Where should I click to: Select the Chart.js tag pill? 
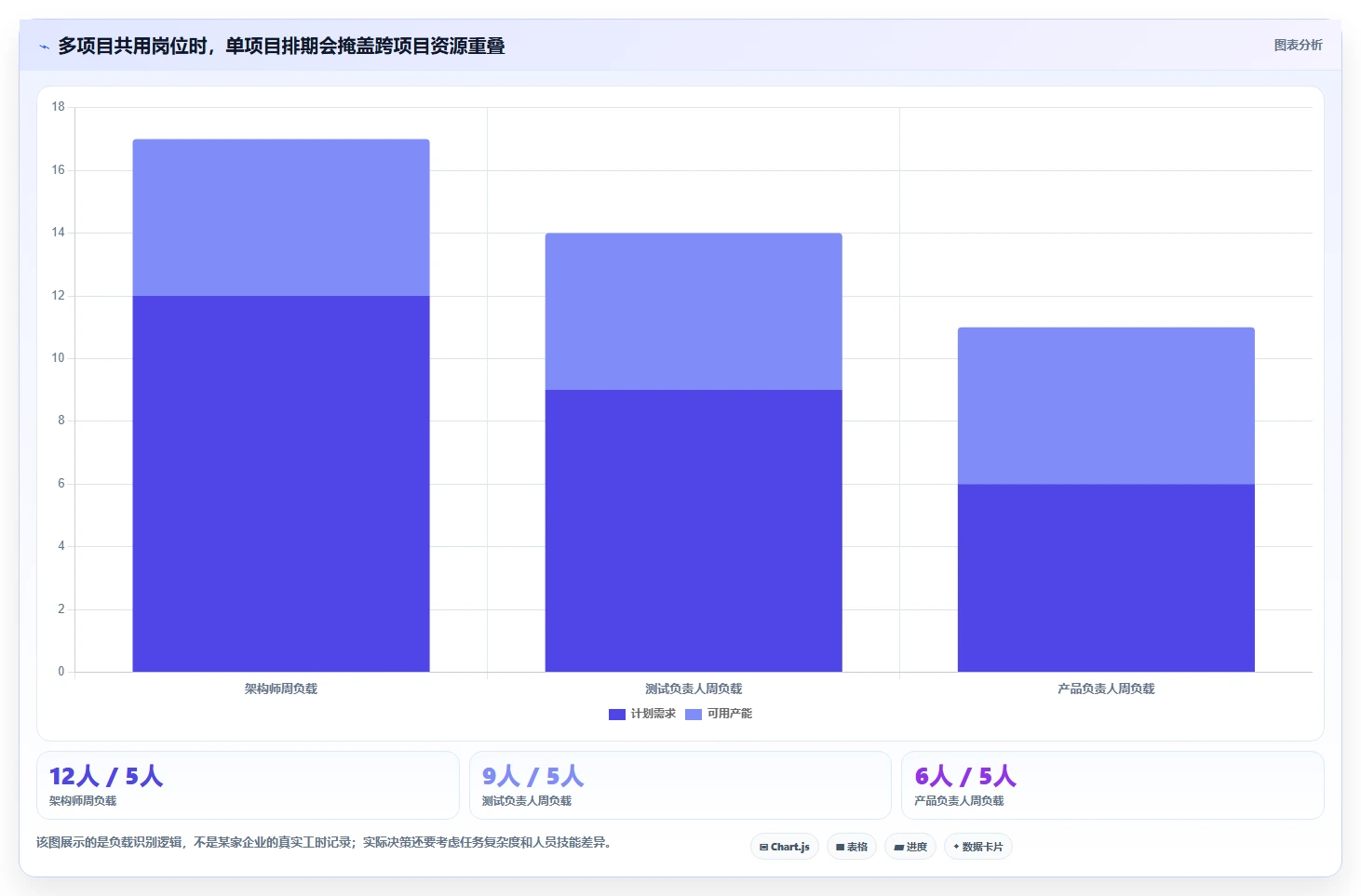tap(785, 847)
